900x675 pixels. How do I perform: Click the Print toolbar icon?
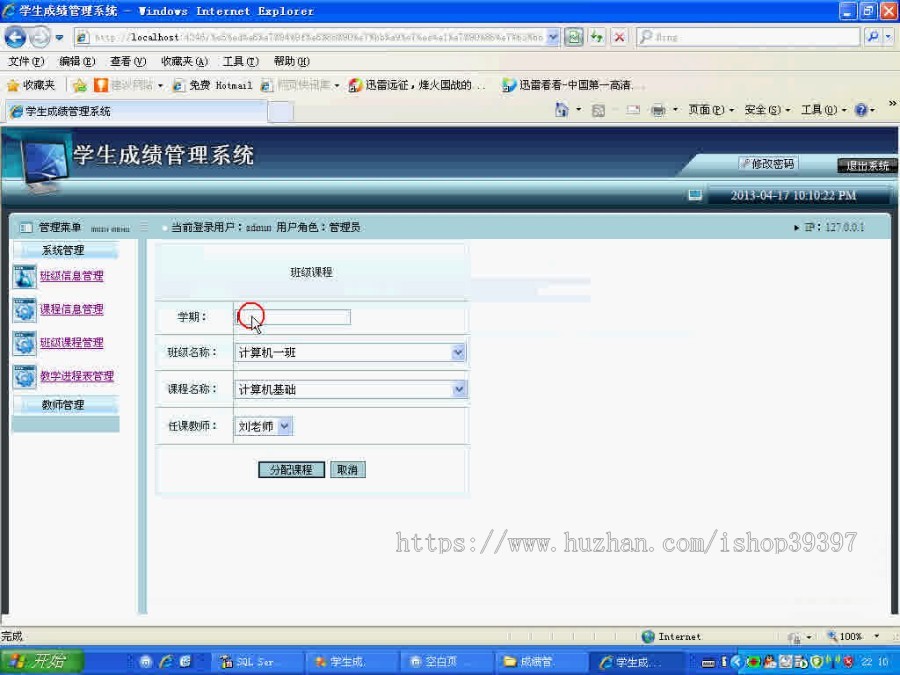coord(658,110)
